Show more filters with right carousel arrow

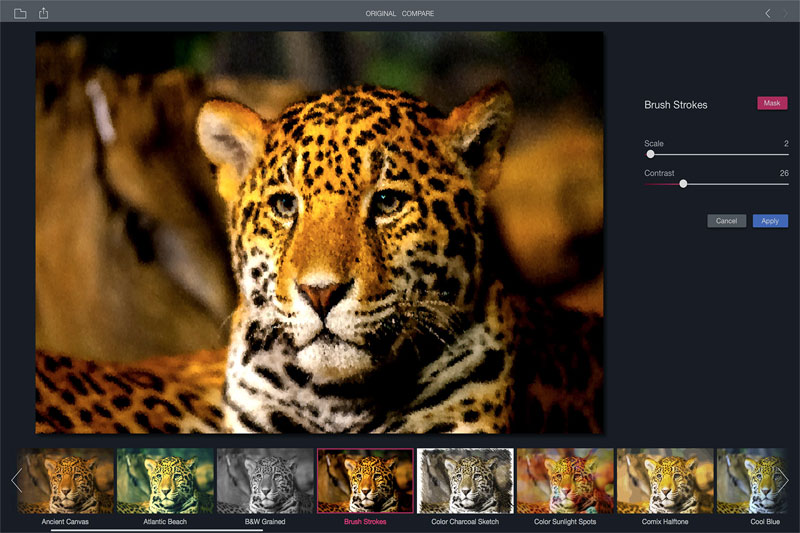(x=783, y=480)
